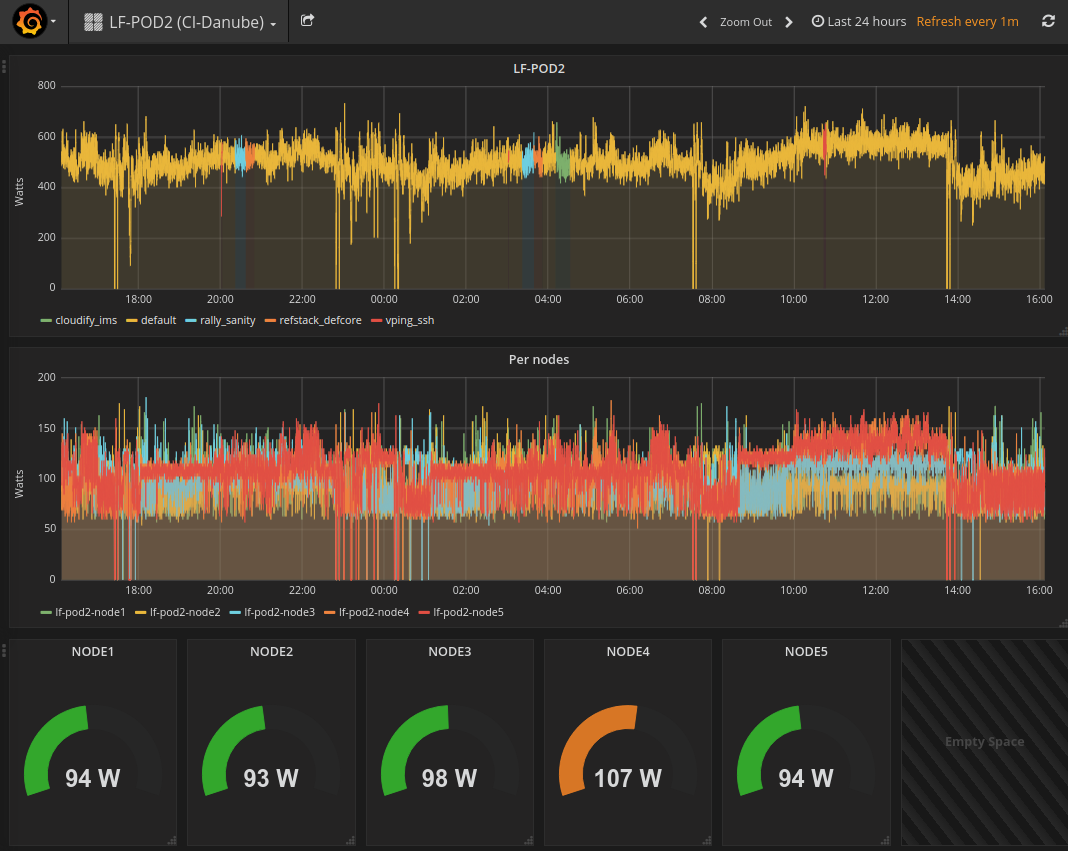The height and width of the screenshot is (851, 1068).
Task: Click the Empty Space placeholder panel
Action: (x=984, y=742)
